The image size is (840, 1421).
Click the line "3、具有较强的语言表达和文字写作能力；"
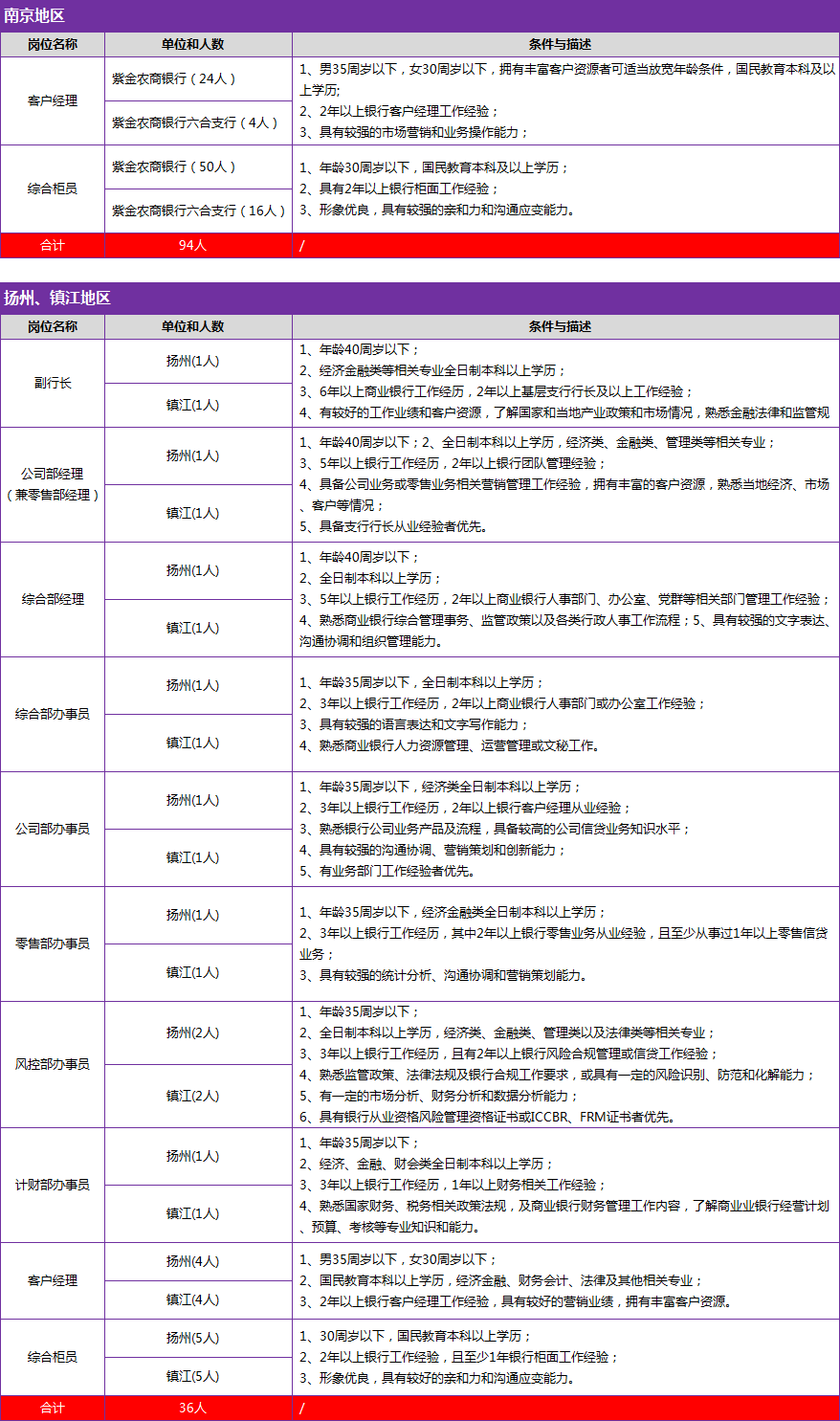(x=414, y=724)
